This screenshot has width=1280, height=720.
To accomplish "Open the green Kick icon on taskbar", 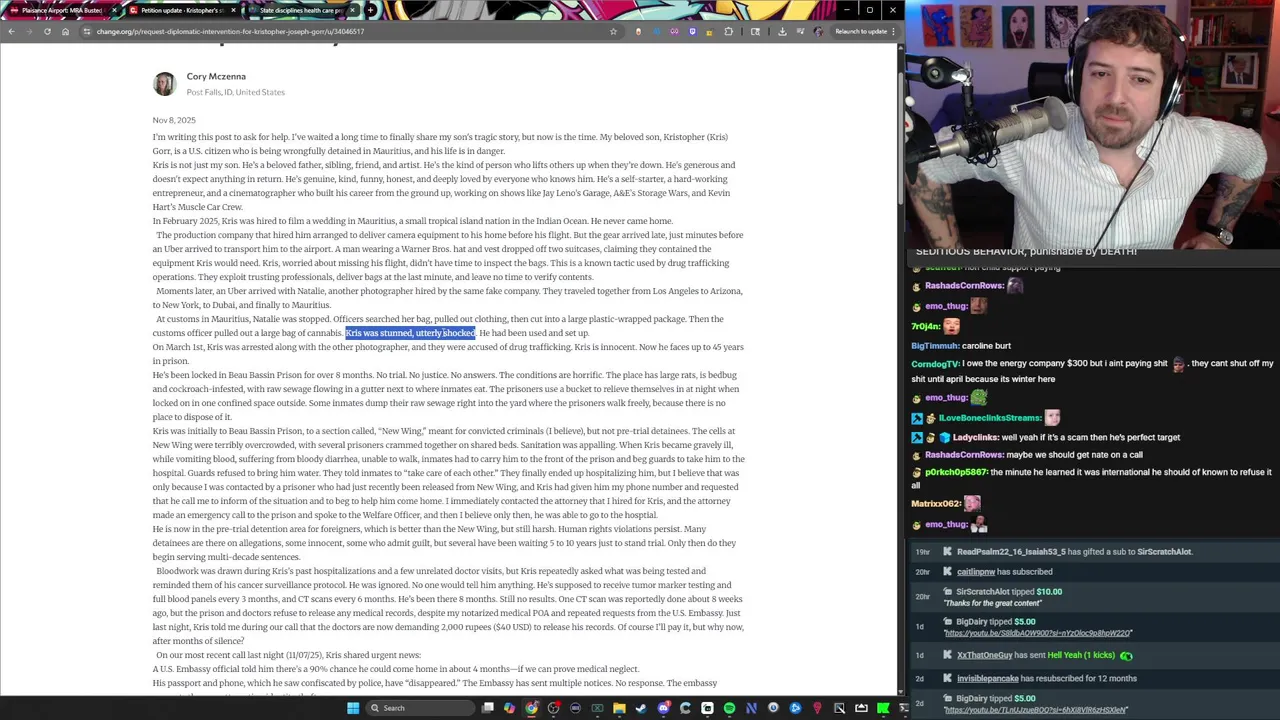I will pos(883,708).
